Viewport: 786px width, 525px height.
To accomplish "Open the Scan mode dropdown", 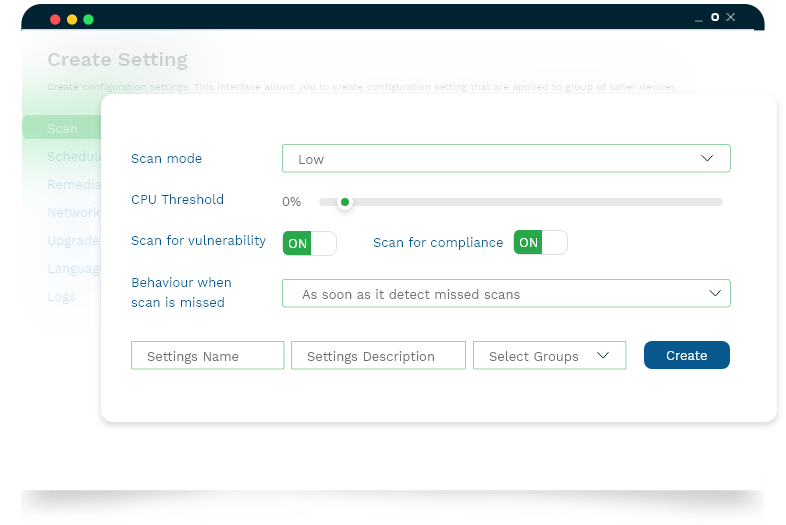I will (506, 158).
